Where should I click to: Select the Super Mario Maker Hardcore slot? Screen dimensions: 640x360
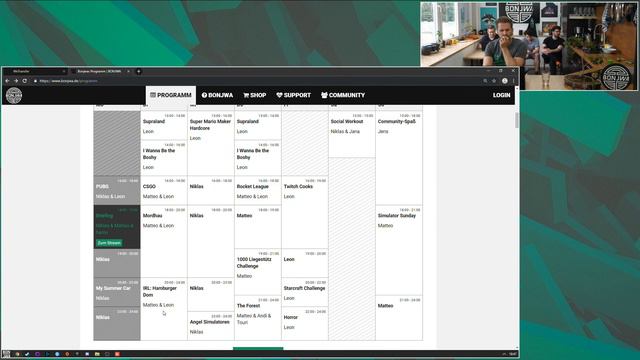[211, 143]
